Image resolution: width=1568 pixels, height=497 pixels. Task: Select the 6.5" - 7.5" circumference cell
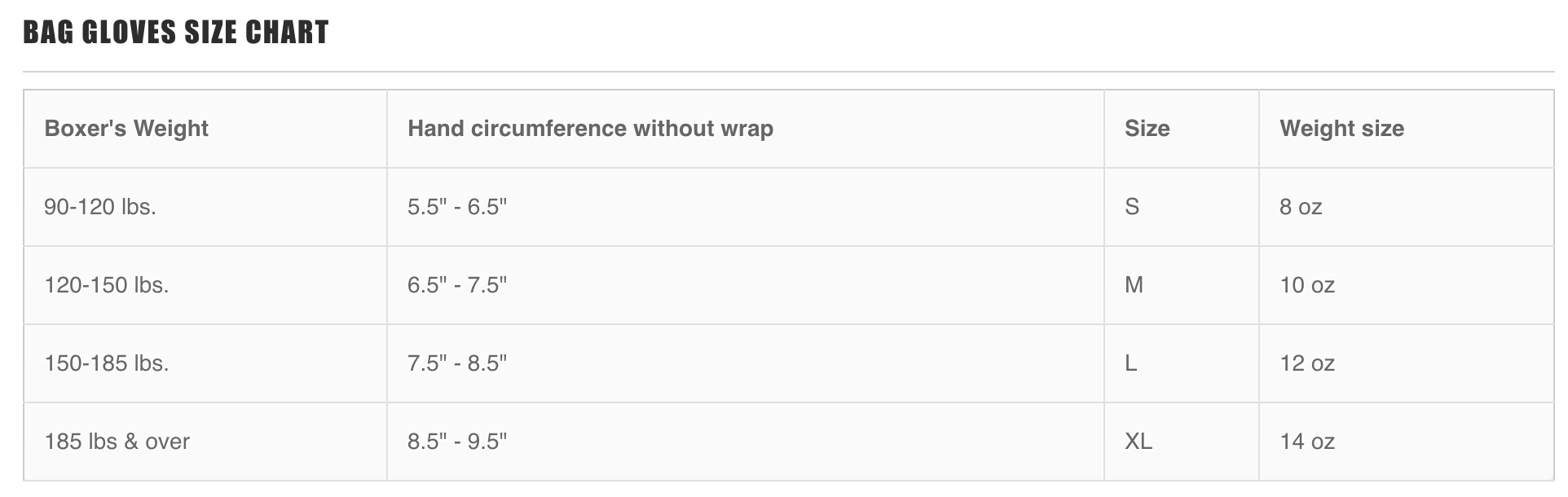pyautogui.click(x=457, y=285)
